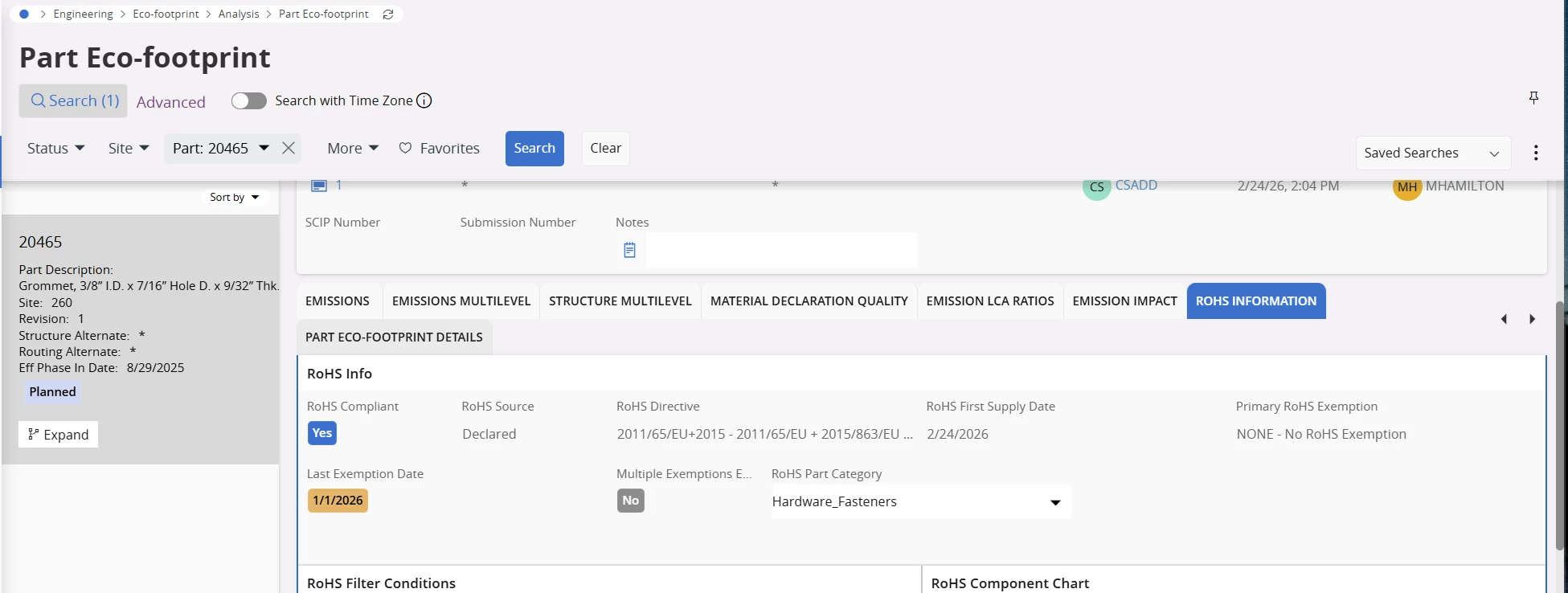Switch to Advanced search
The height and width of the screenshot is (593, 1568).
171,102
